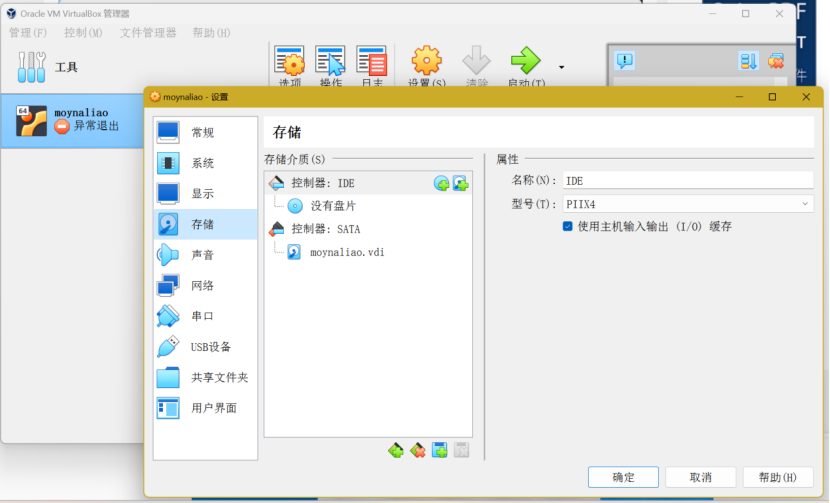Click notification speech-bubble icon in manager
The width and height of the screenshot is (830, 503).
625,61
